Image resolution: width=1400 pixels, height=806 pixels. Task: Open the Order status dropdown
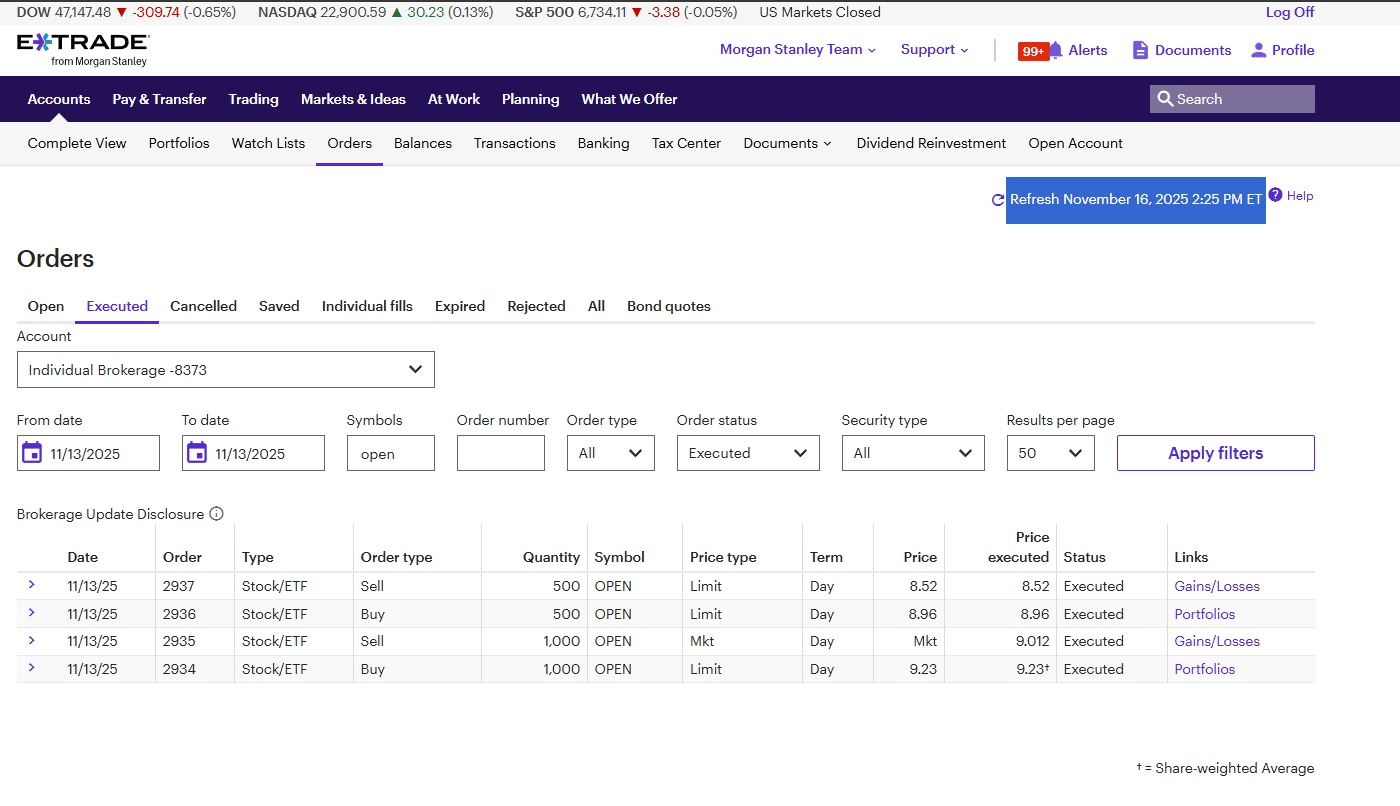pos(748,453)
